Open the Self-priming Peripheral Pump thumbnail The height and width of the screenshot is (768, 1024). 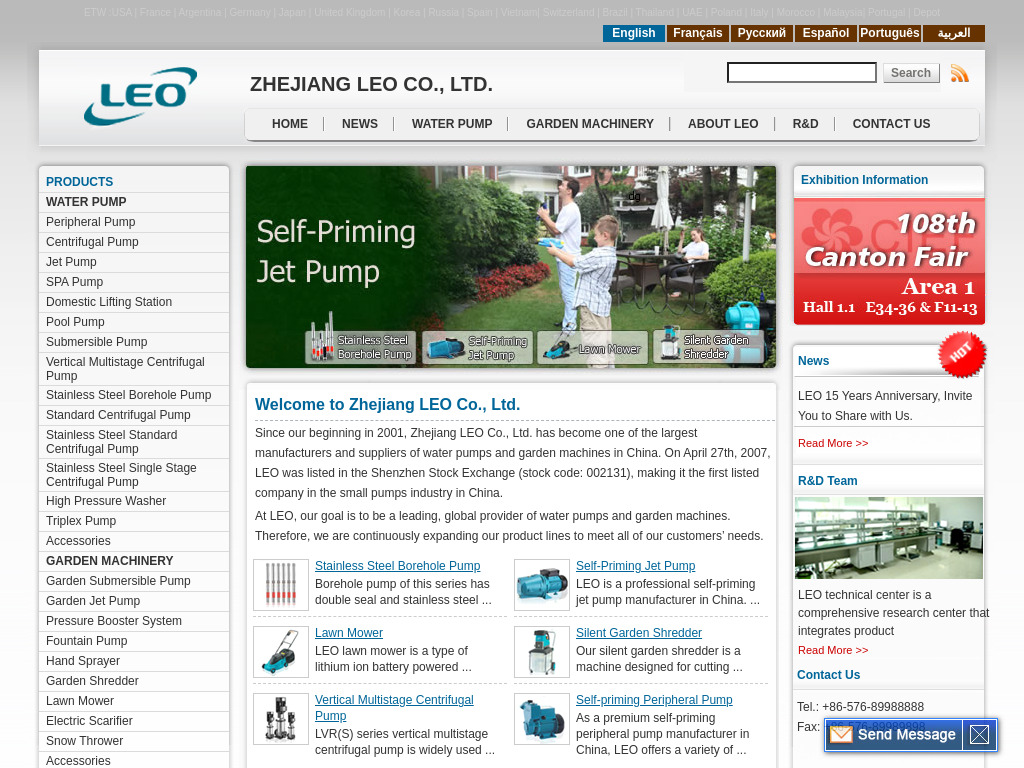click(542, 719)
